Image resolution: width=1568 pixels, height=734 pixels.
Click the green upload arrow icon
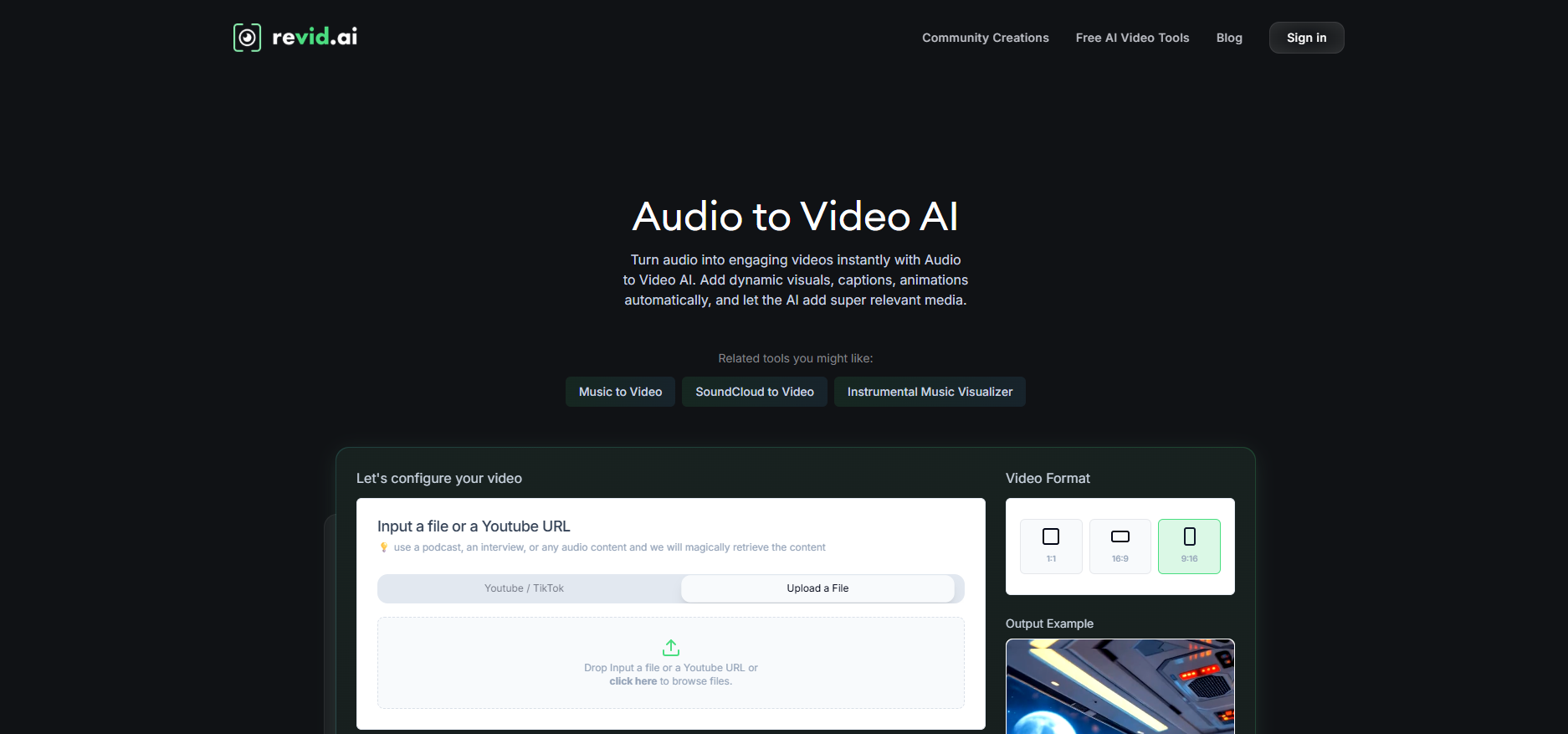pyautogui.click(x=671, y=648)
